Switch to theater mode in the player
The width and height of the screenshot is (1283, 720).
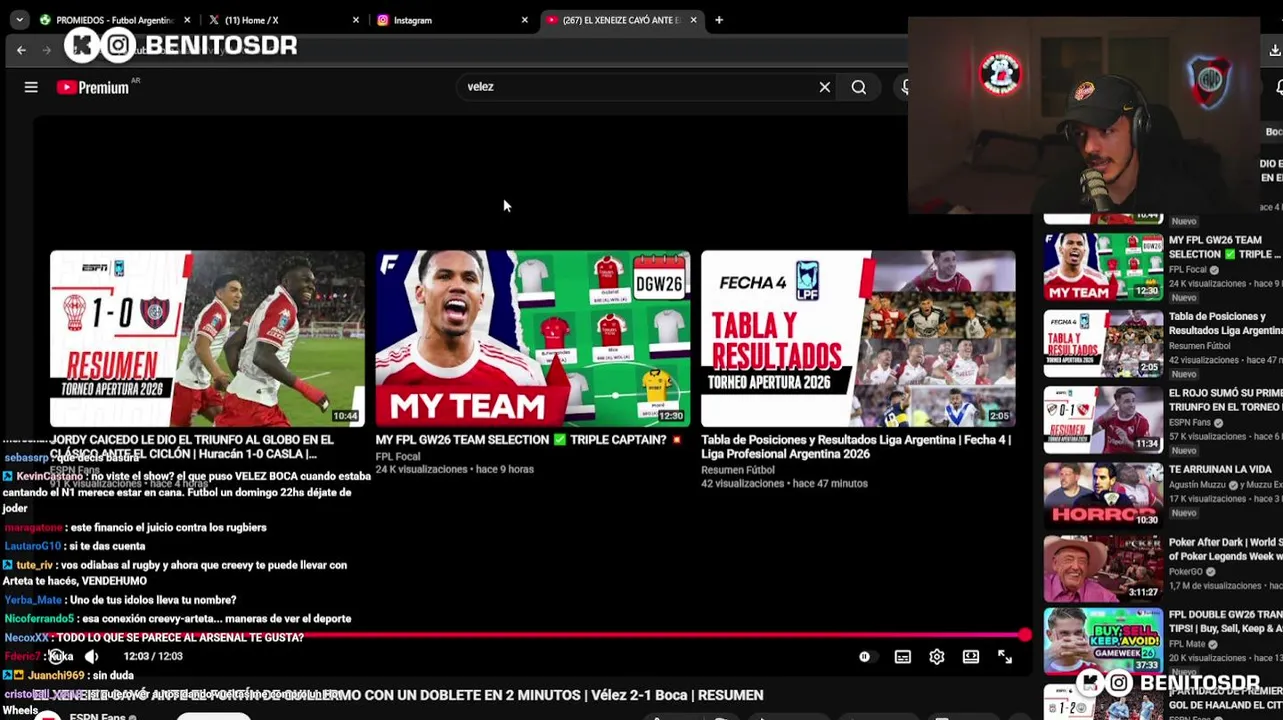click(971, 657)
